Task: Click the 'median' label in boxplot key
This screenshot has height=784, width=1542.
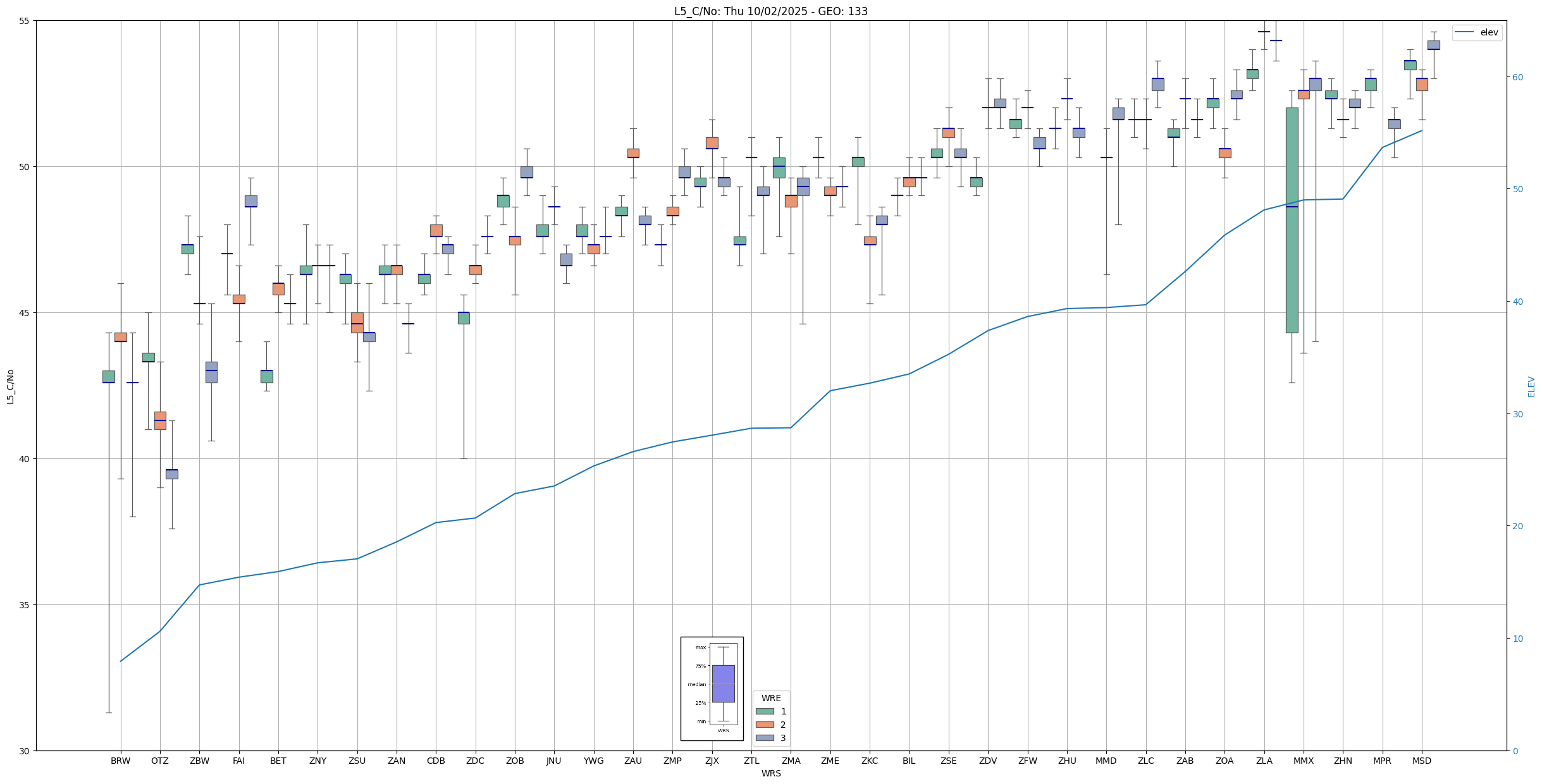Action: point(696,684)
